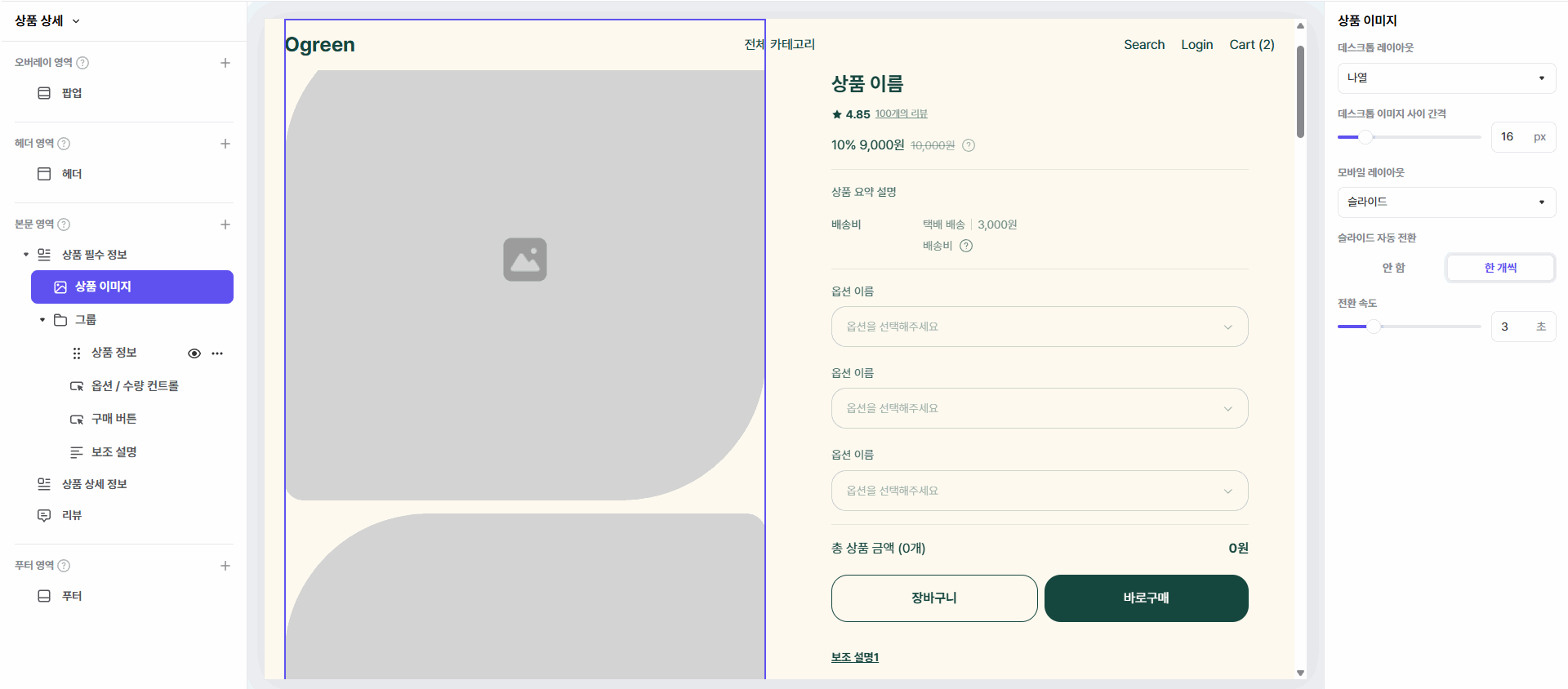Click the 상품 이름 title in preview
The image size is (1568, 689).
867,84
